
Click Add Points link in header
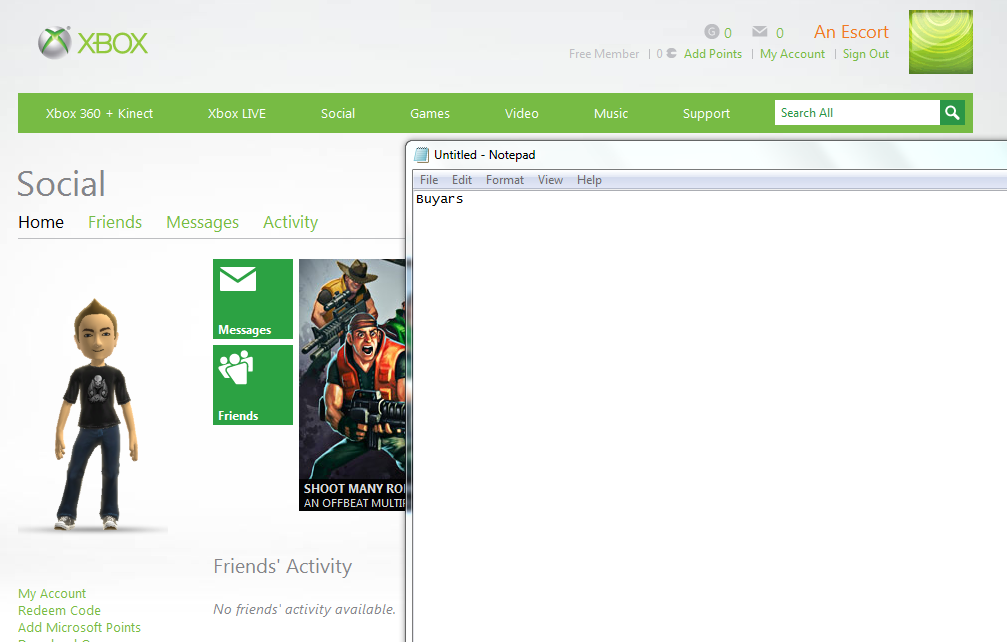point(713,54)
